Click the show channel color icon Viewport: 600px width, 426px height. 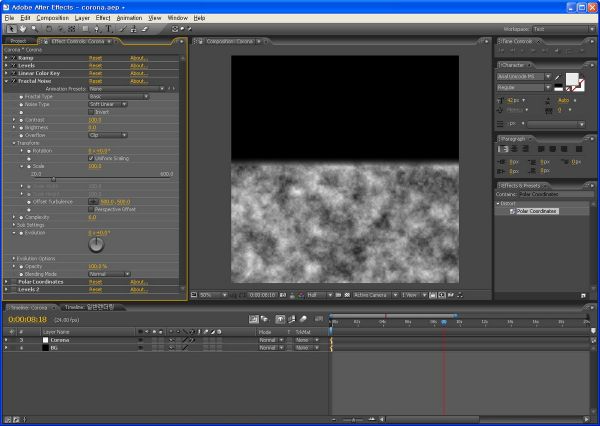pyautogui.click(x=301, y=295)
